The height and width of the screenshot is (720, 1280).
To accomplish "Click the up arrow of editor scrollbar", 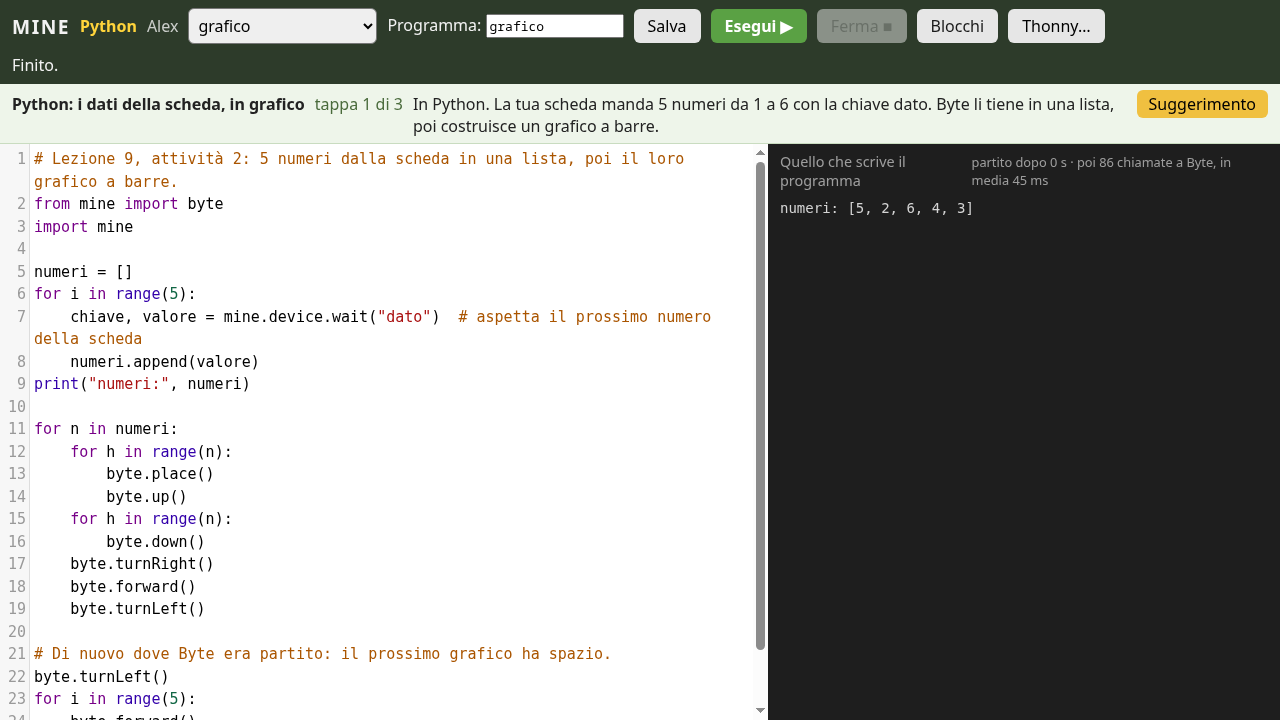I will point(760,152).
